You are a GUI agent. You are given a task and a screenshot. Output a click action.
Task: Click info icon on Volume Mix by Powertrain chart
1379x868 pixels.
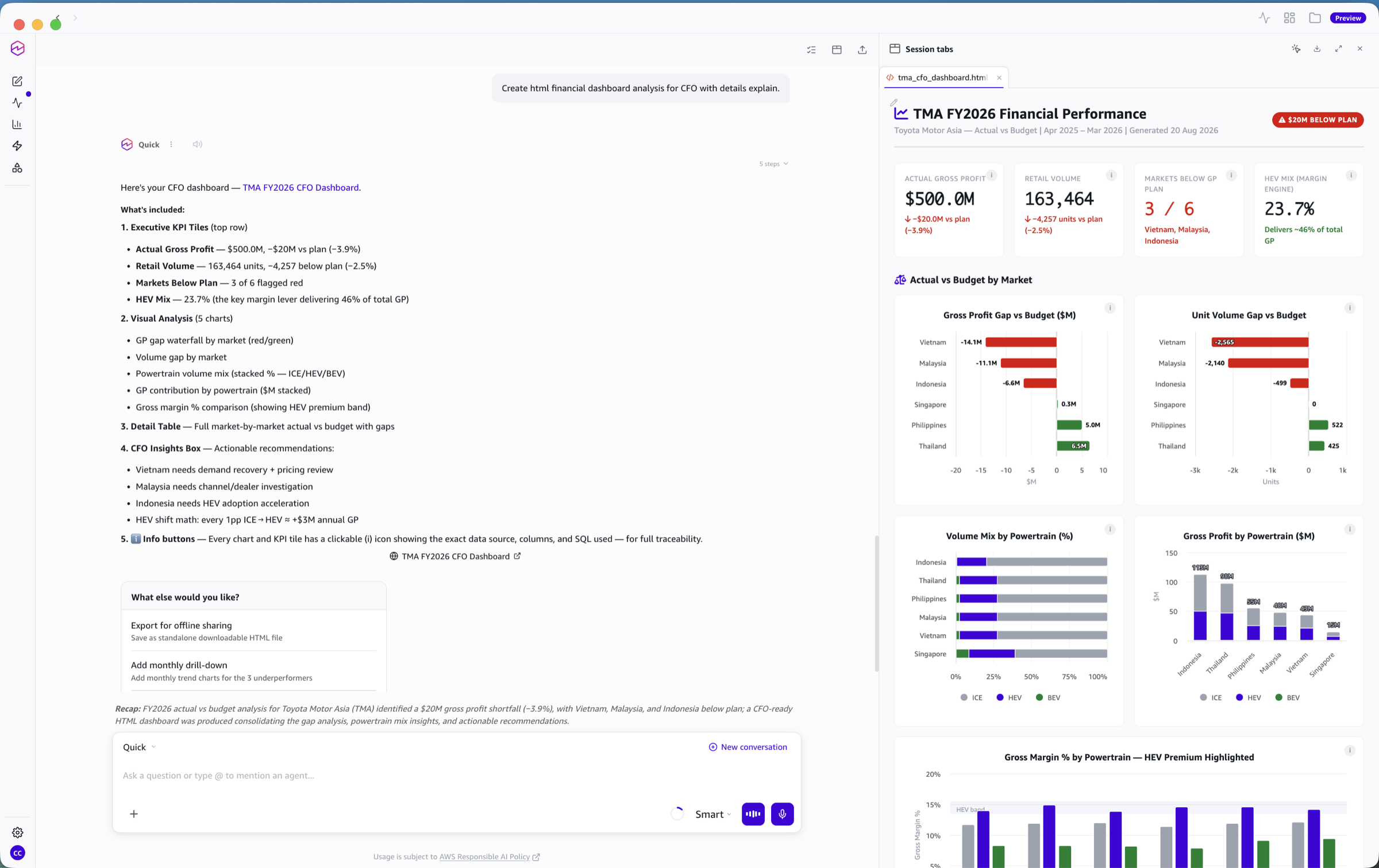click(1110, 529)
